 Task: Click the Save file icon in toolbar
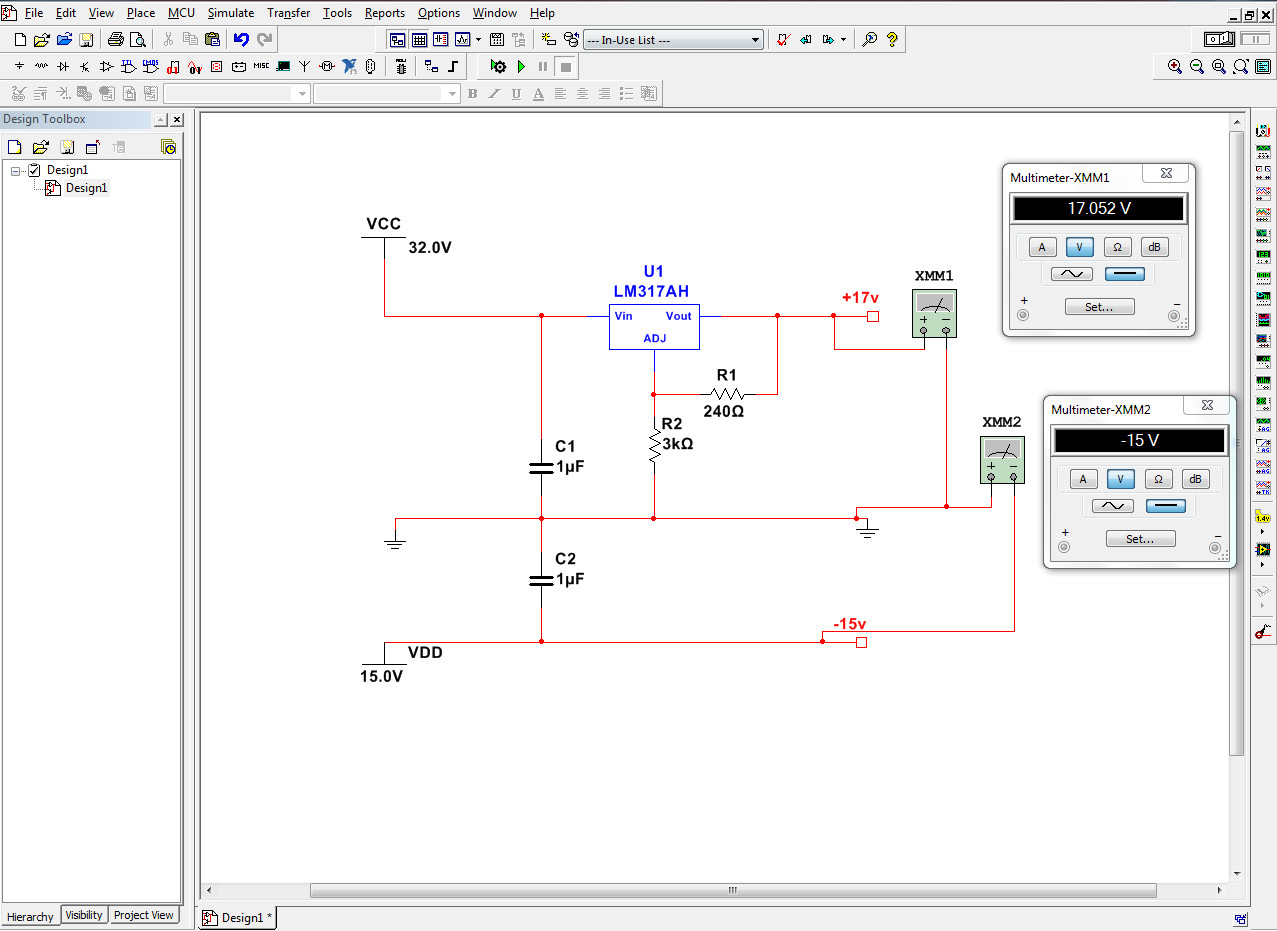(86, 40)
